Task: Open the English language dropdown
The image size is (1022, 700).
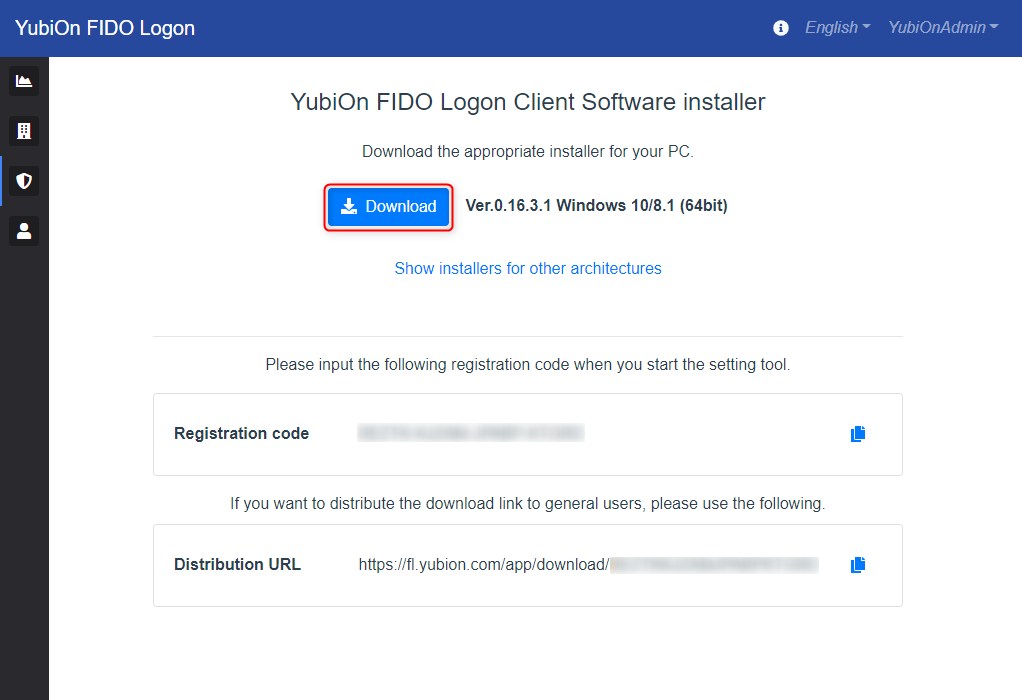Action: pos(838,27)
